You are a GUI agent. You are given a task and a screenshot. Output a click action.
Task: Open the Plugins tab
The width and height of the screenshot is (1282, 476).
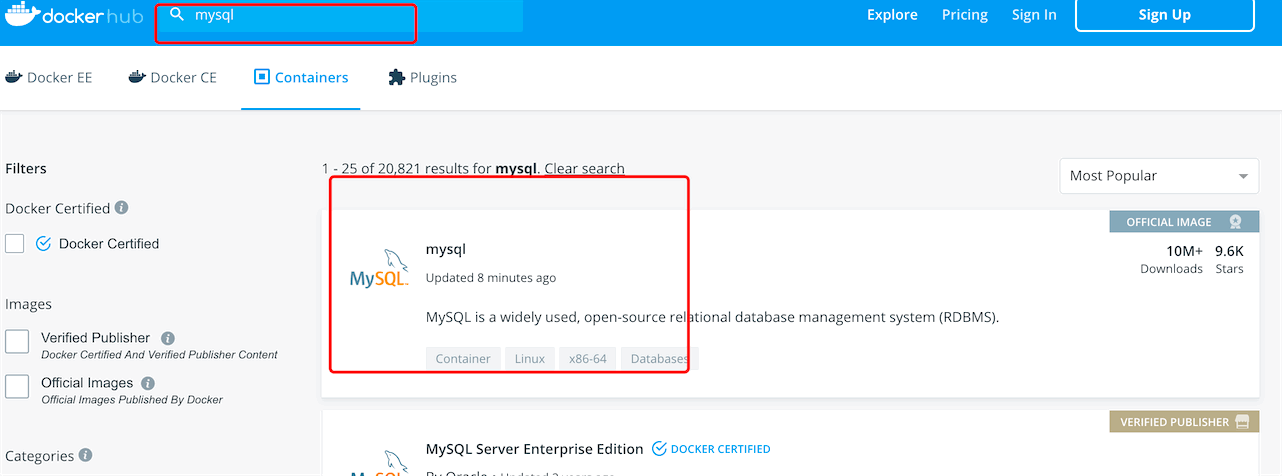coord(422,77)
